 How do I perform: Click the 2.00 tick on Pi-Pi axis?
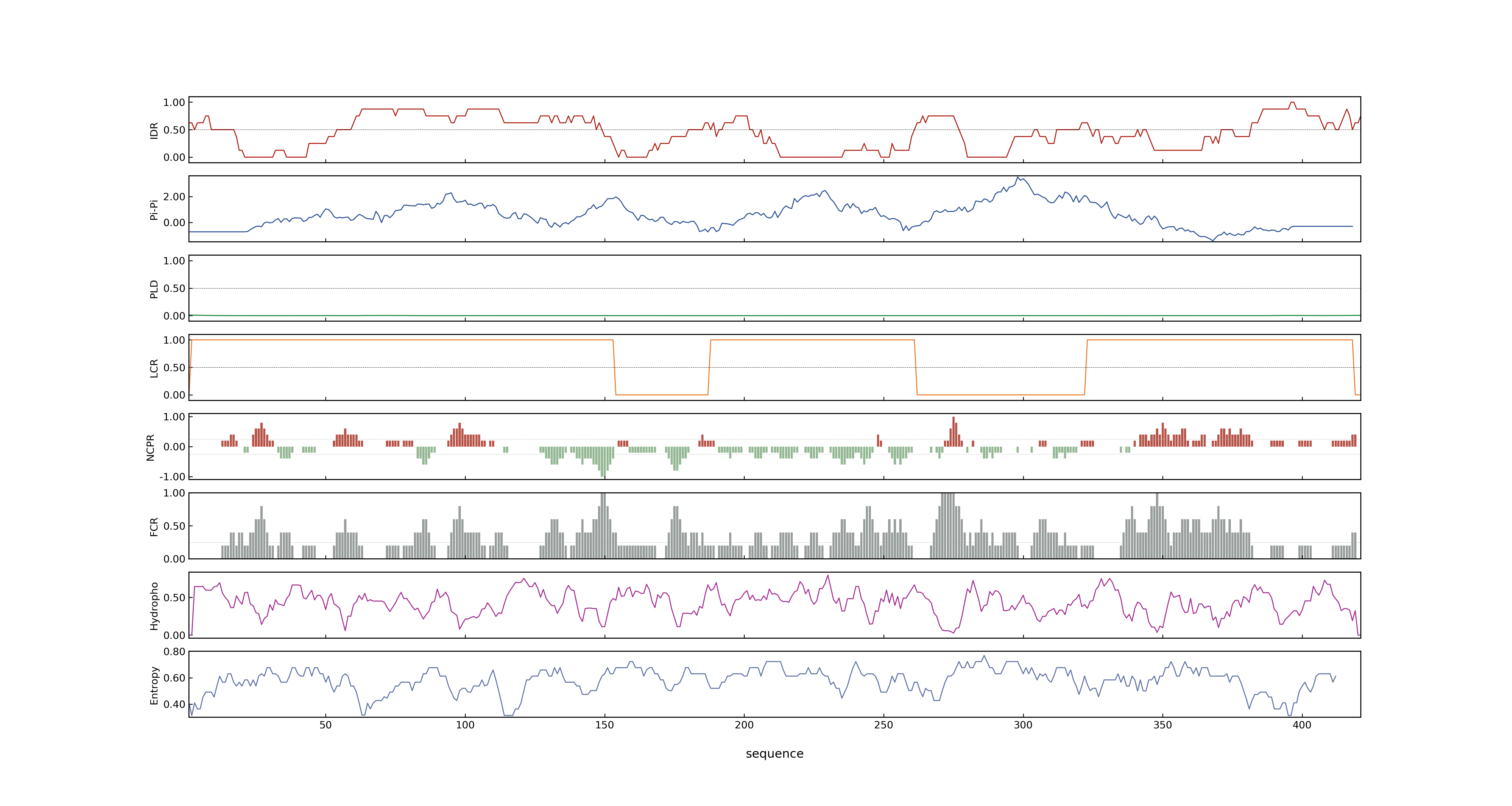point(174,197)
